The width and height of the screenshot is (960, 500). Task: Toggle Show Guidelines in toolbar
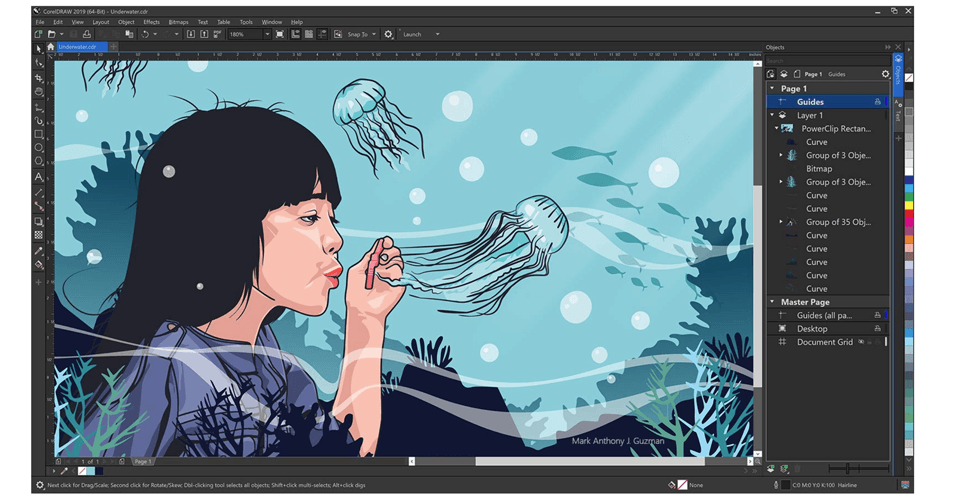(x=322, y=34)
